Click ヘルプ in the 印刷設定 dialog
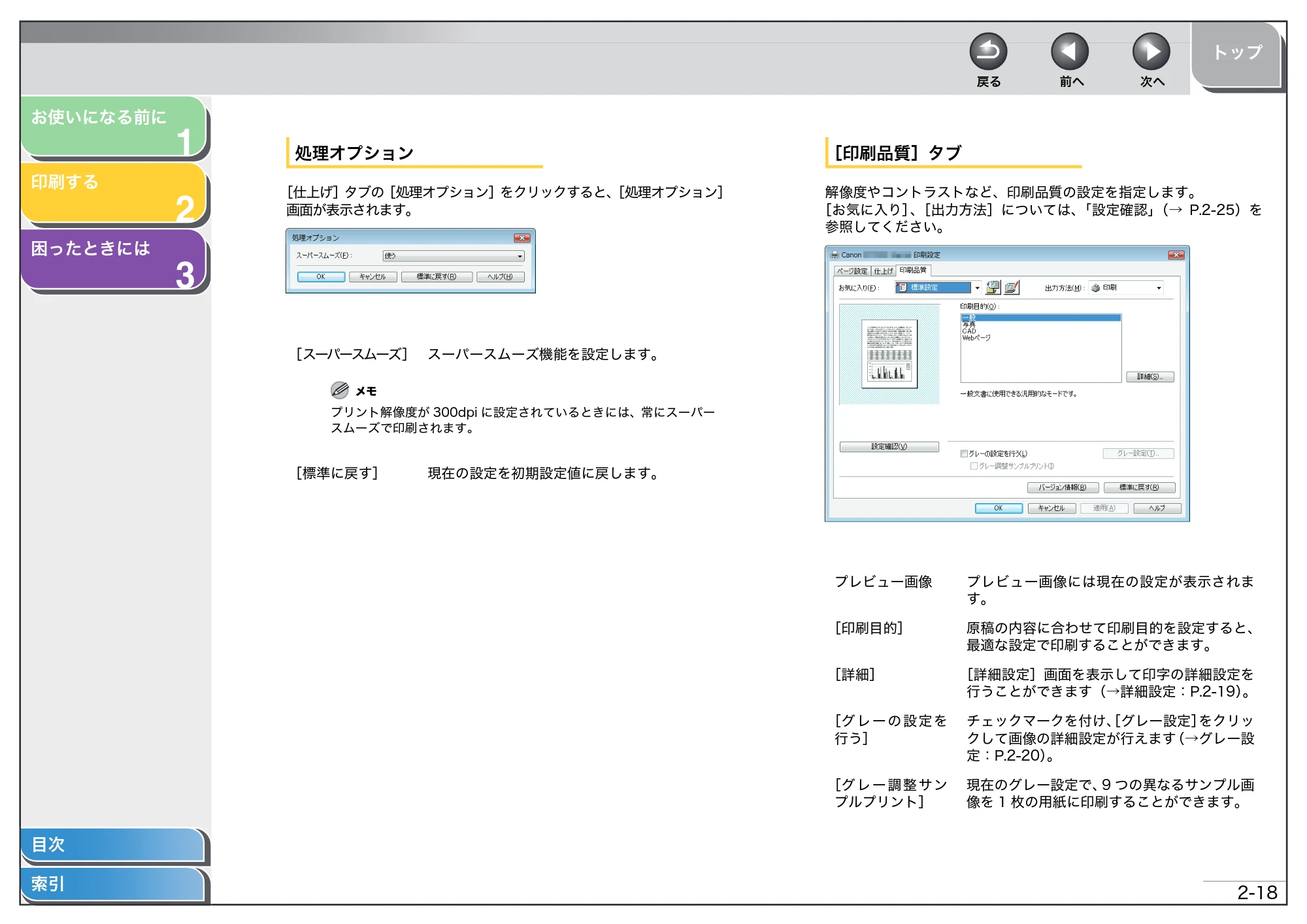 [1157, 508]
